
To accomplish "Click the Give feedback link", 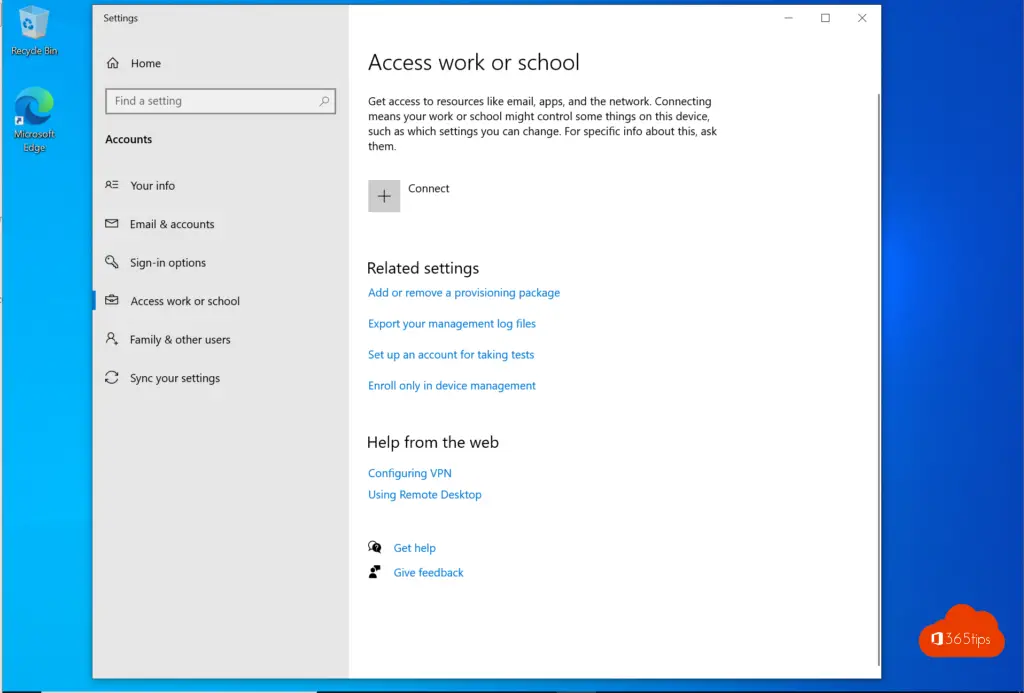I will tap(428, 573).
